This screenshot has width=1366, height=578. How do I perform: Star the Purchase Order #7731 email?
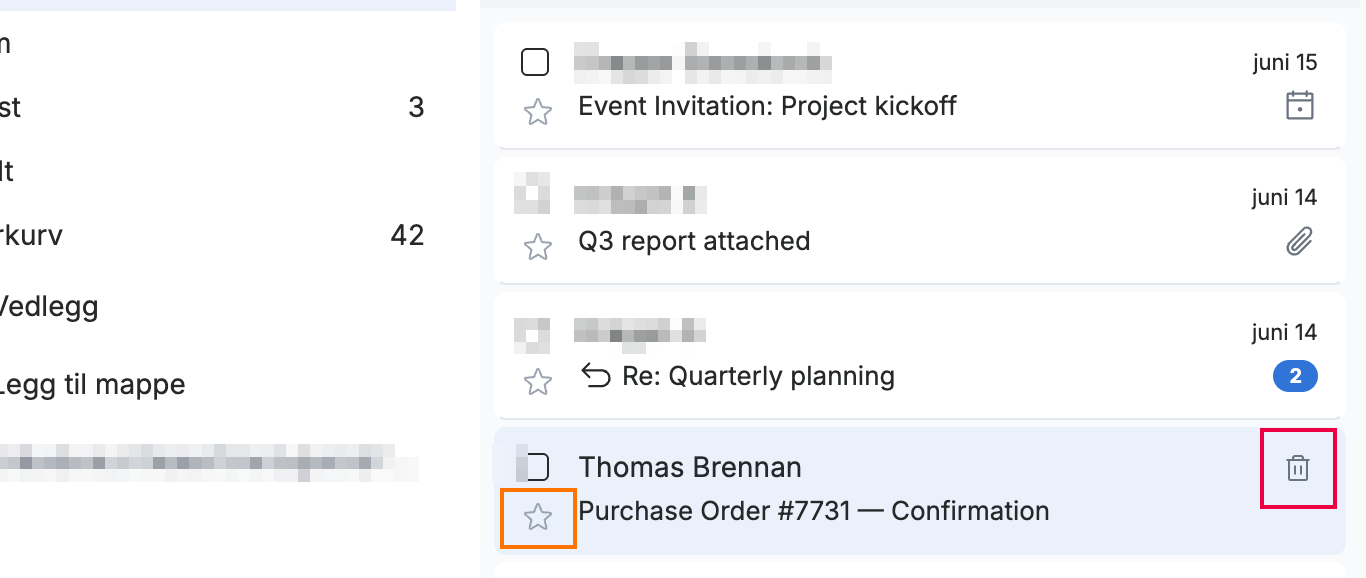click(x=538, y=517)
